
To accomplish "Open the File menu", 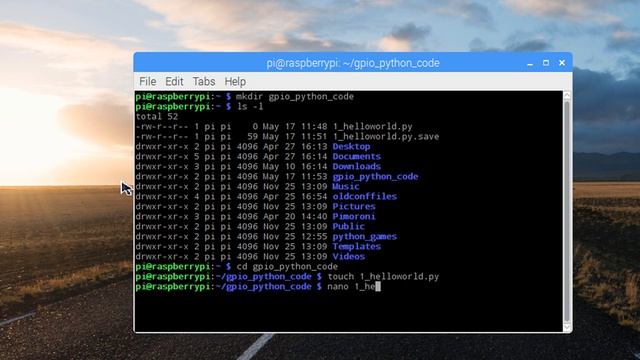I will 147,82.
